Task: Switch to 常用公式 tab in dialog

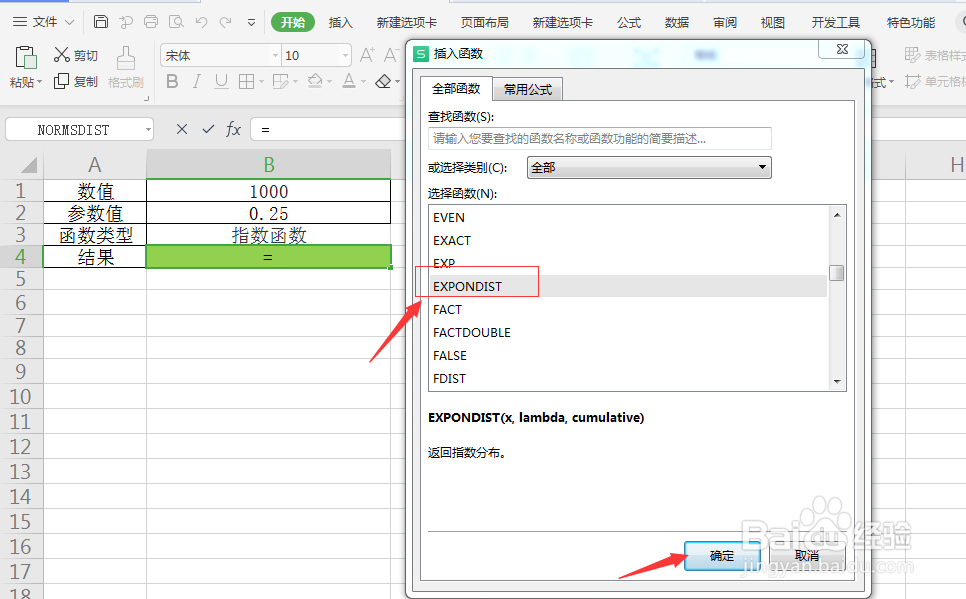Action: (528, 89)
